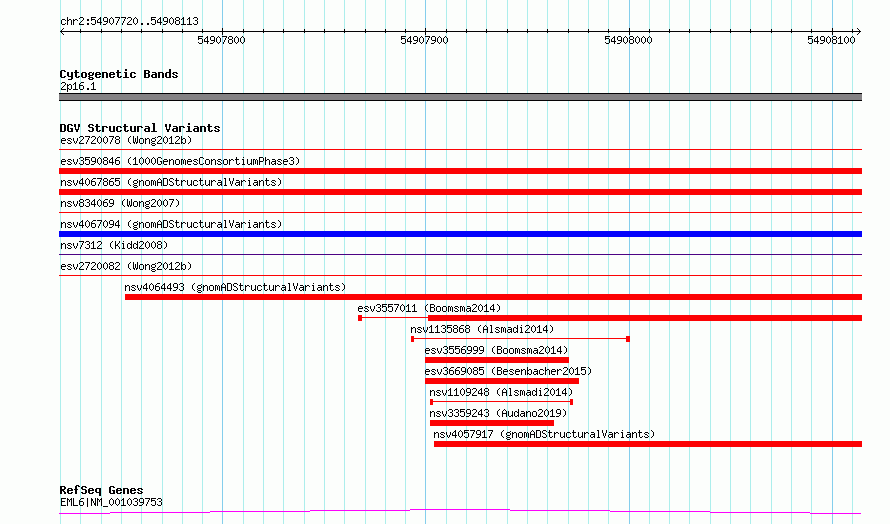Open variant nsv1109248 (Alsmadi2014)
This screenshot has width=890, height=524.
coord(501,392)
